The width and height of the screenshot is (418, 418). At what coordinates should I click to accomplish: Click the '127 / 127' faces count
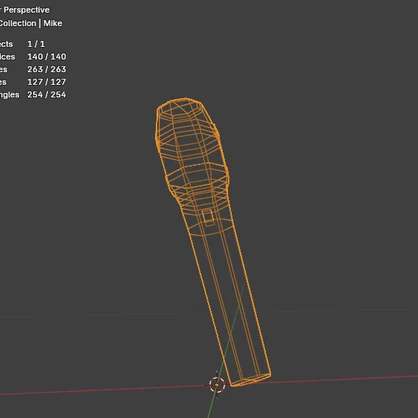click(47, 82)
